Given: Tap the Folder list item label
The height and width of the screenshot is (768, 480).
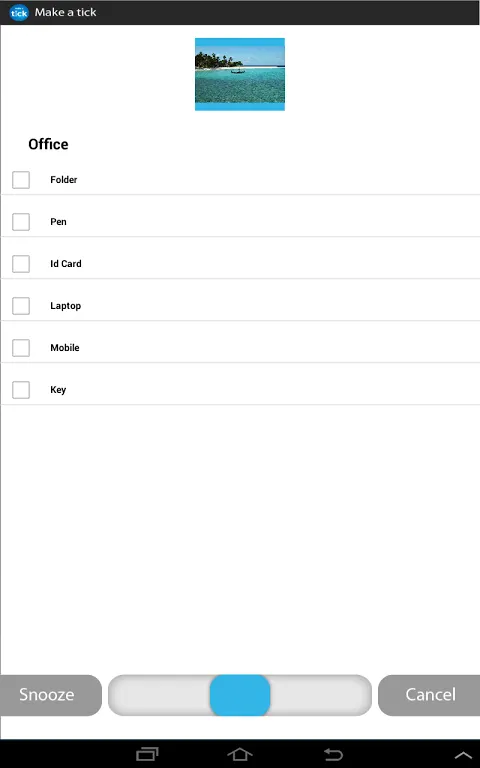Looking at the screenshot, I should (x=64, y=180).
